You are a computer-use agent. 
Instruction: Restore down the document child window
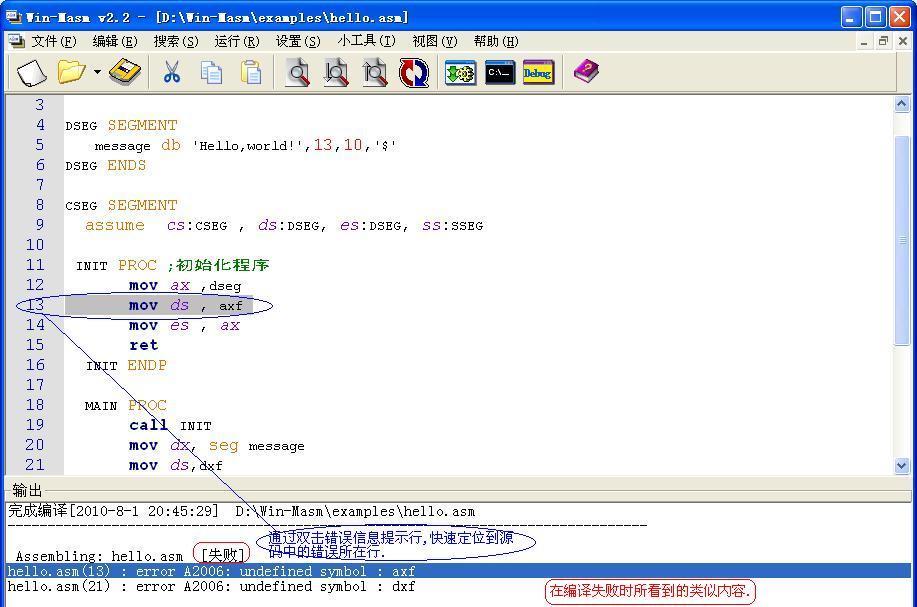pos(883,42)
